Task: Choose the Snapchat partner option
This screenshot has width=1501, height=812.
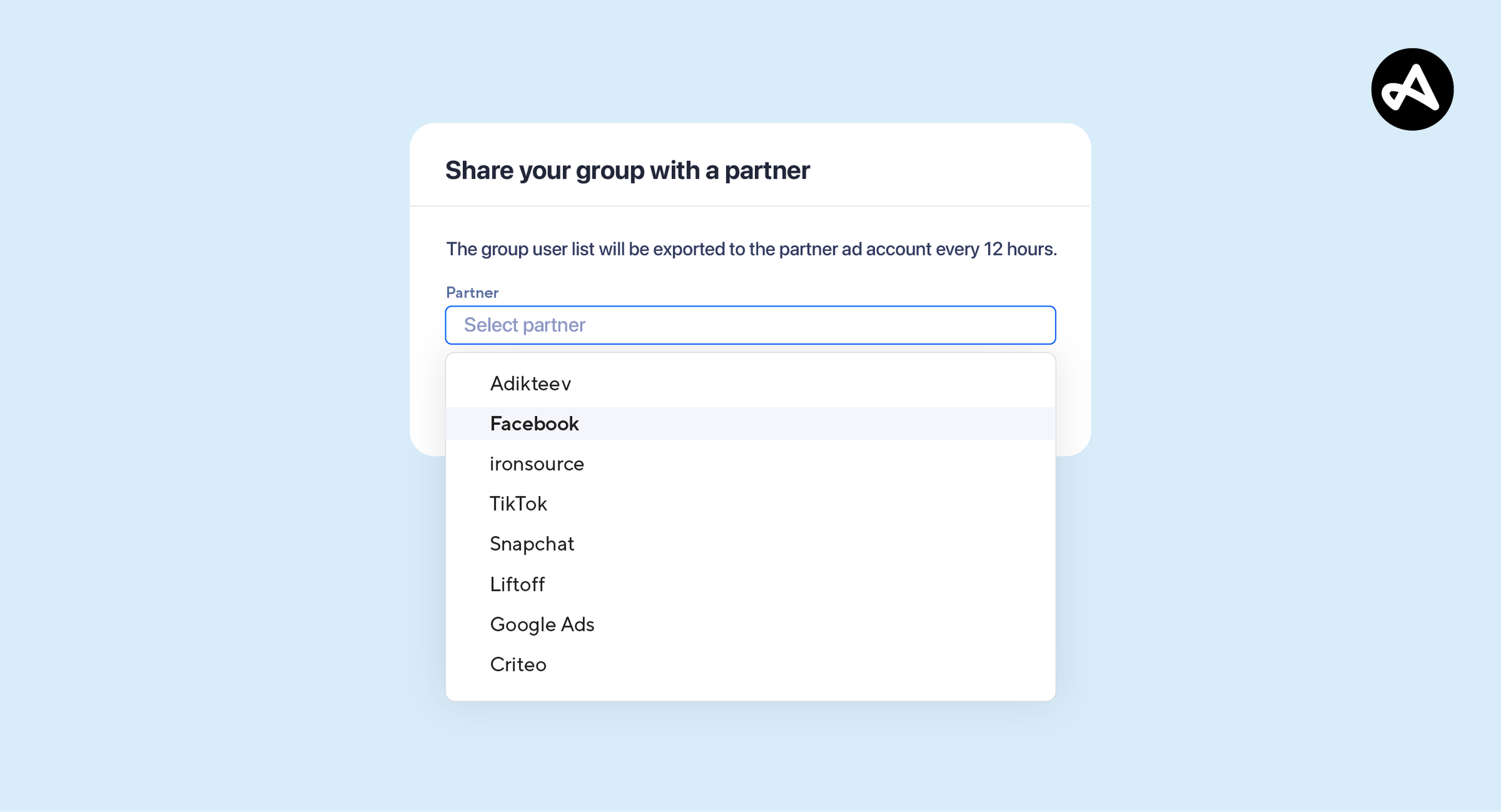Action: click(532, 544)
